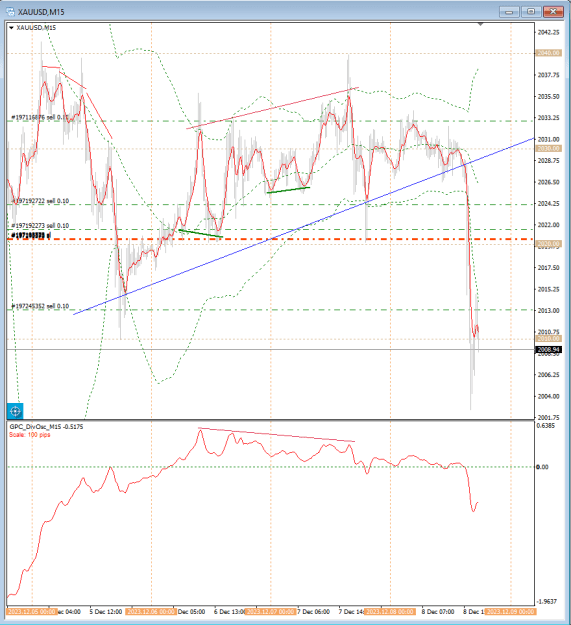Click the 2020.00 highlighted price level label
Viewport: 571px width, 625px height.
click(549, 243)
